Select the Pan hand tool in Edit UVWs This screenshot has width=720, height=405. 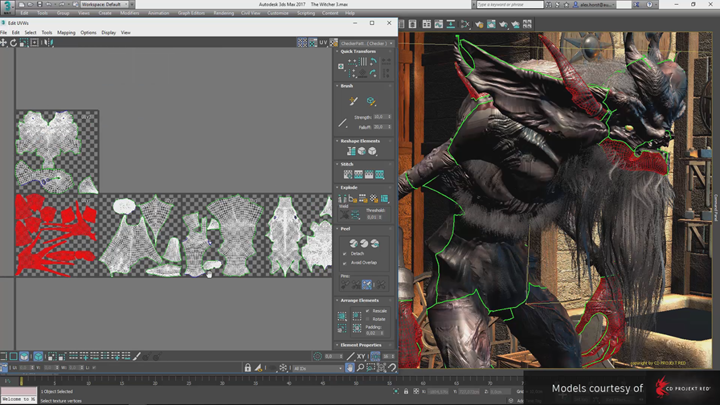[x=350, y=368]
